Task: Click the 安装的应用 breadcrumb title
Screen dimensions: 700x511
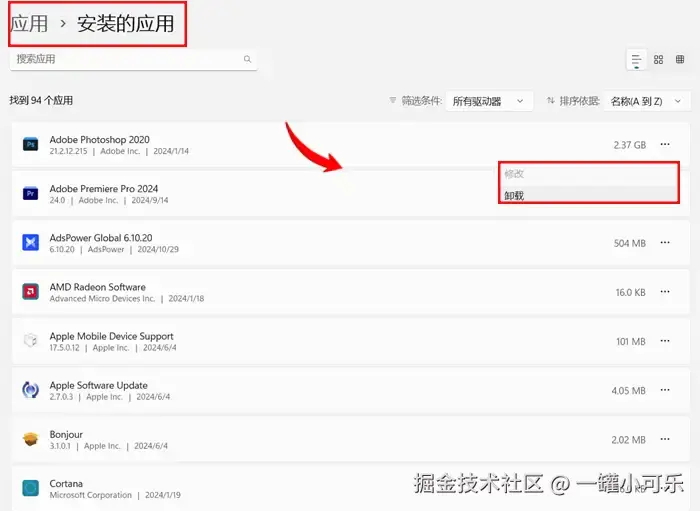Action: point(125,24)
